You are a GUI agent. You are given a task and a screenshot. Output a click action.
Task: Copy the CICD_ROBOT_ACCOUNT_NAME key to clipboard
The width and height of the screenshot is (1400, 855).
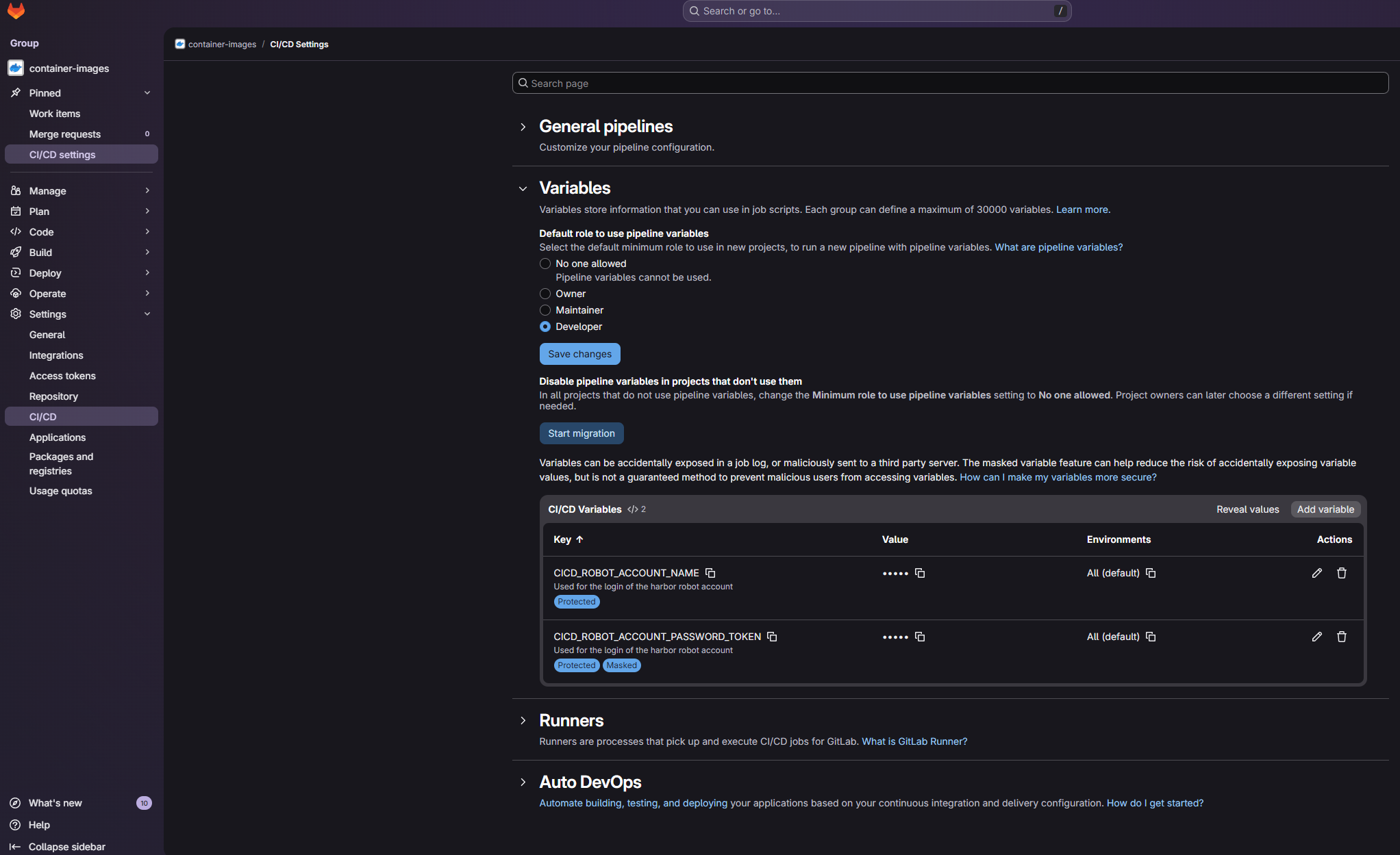point(710,573)
